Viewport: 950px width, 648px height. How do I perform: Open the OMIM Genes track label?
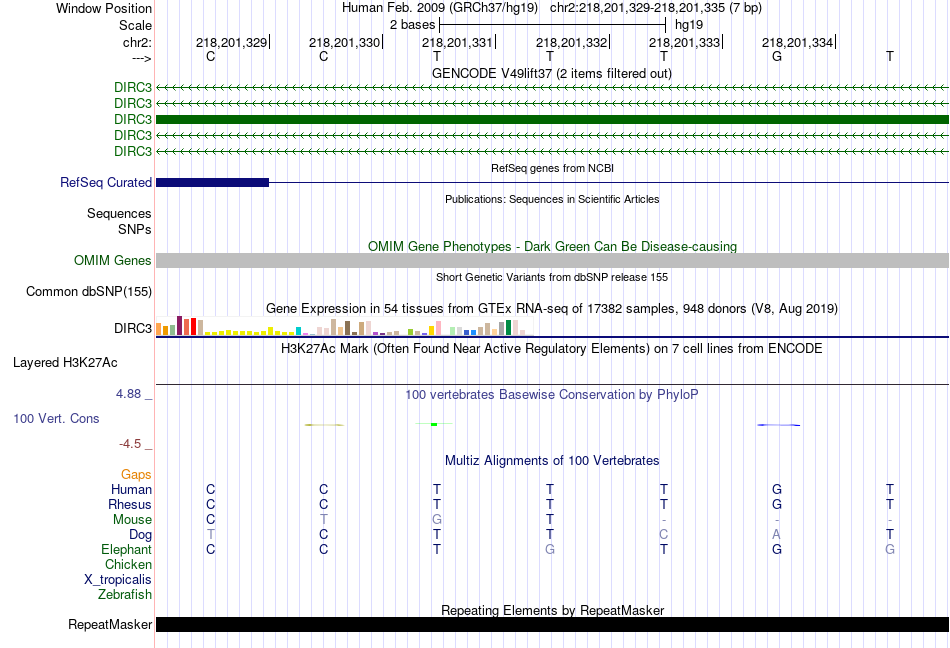coord(113,260)
